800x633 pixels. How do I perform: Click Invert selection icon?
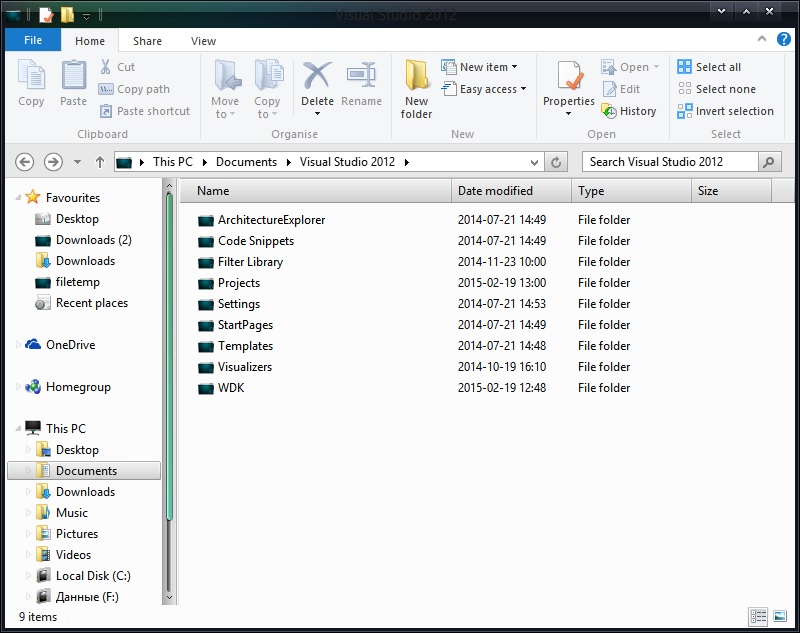[684, 111]
